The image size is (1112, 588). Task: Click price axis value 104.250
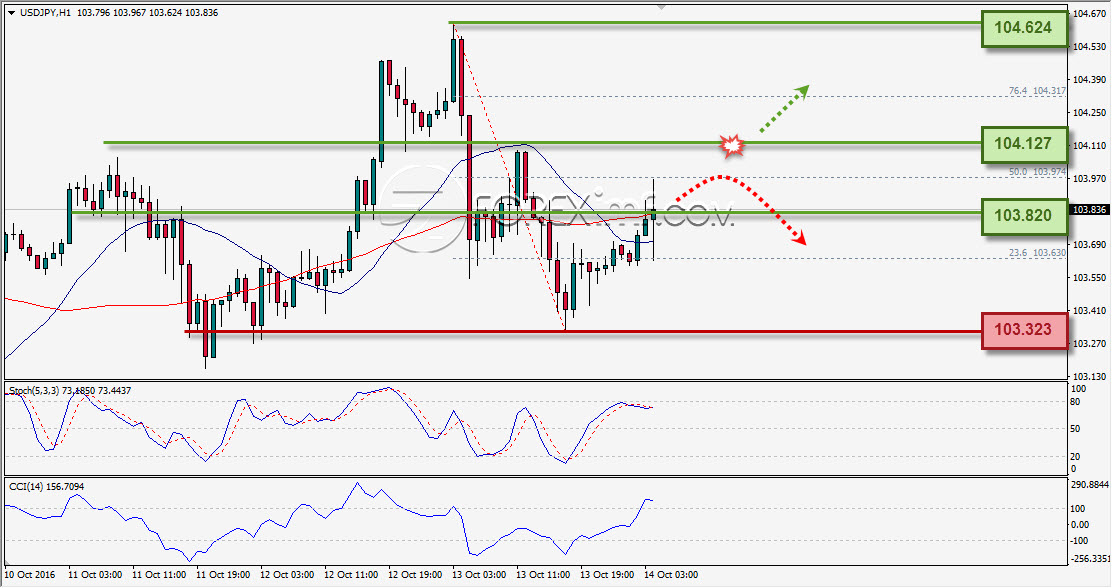1090,113
